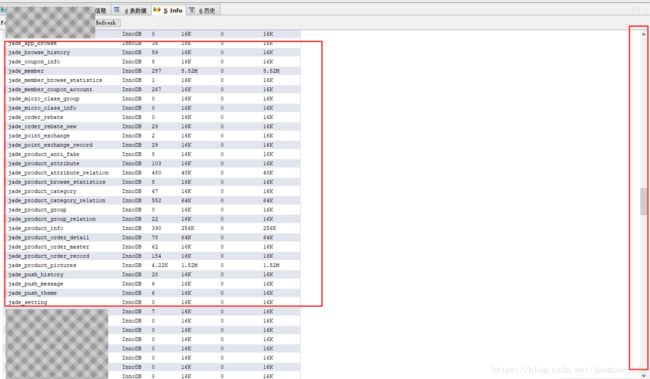The image size is (650, 379).
Task: Click the first 5.52M size of jade_member
Action: (189, 71)
